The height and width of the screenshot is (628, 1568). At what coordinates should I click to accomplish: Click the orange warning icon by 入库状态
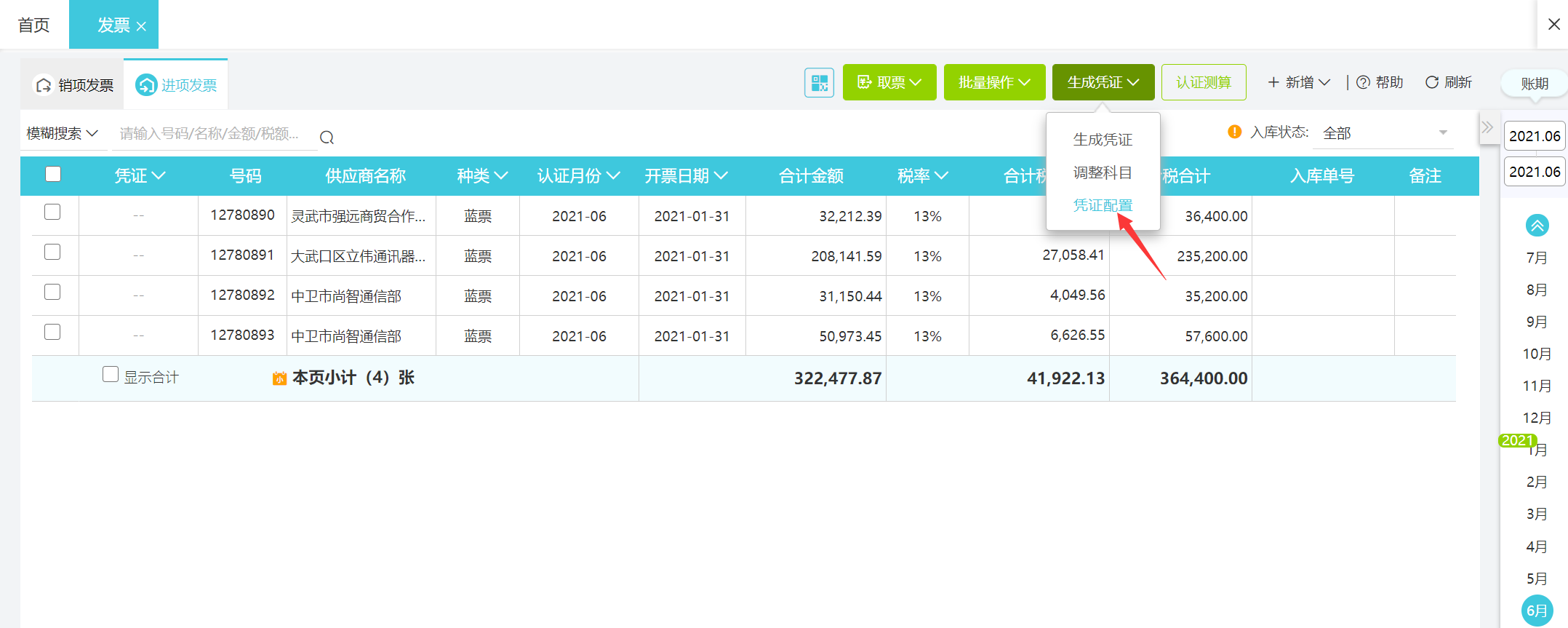point(1234,132)
